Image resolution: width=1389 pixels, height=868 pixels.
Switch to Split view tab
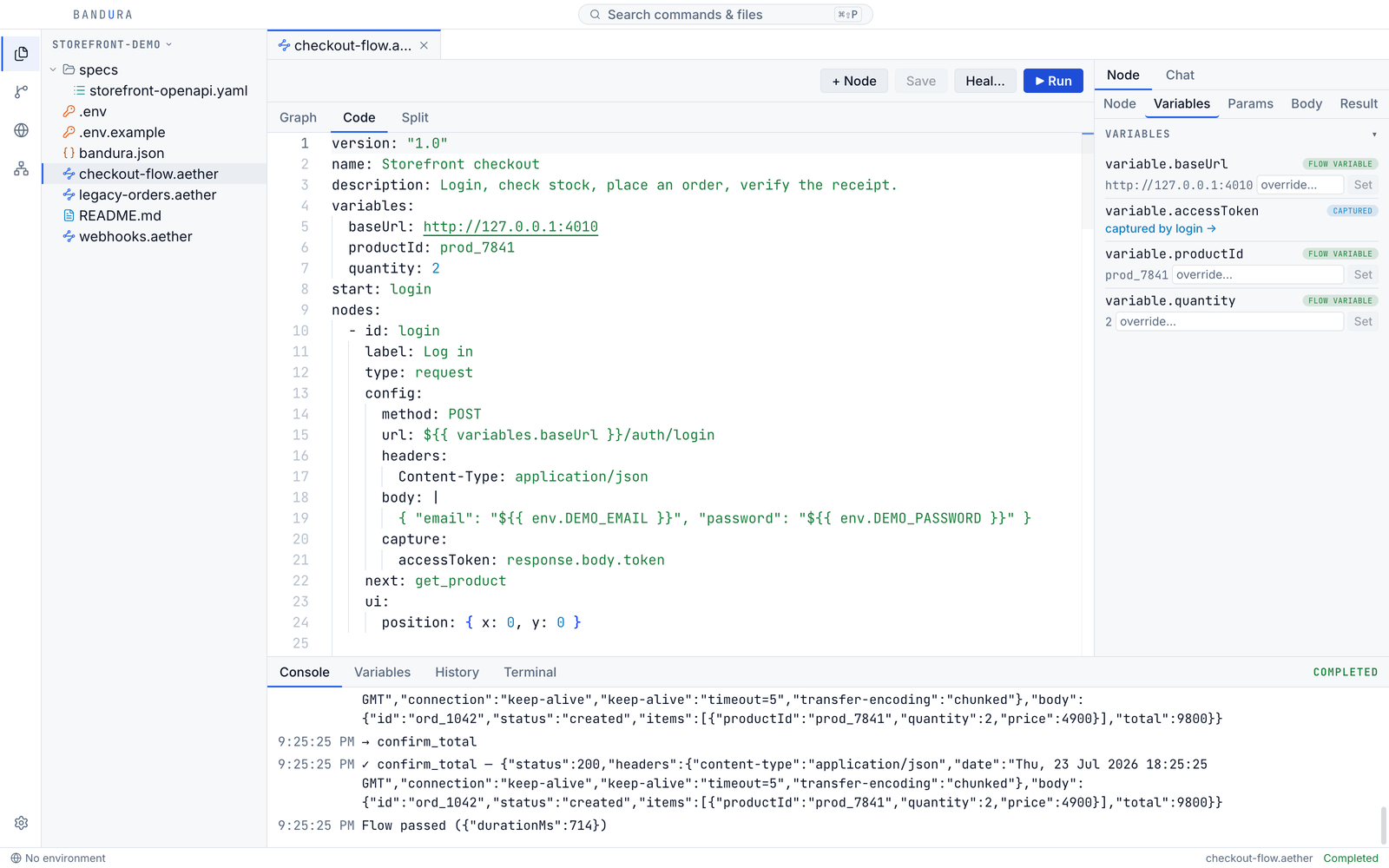pyautogui.click(x=415, y=117)
